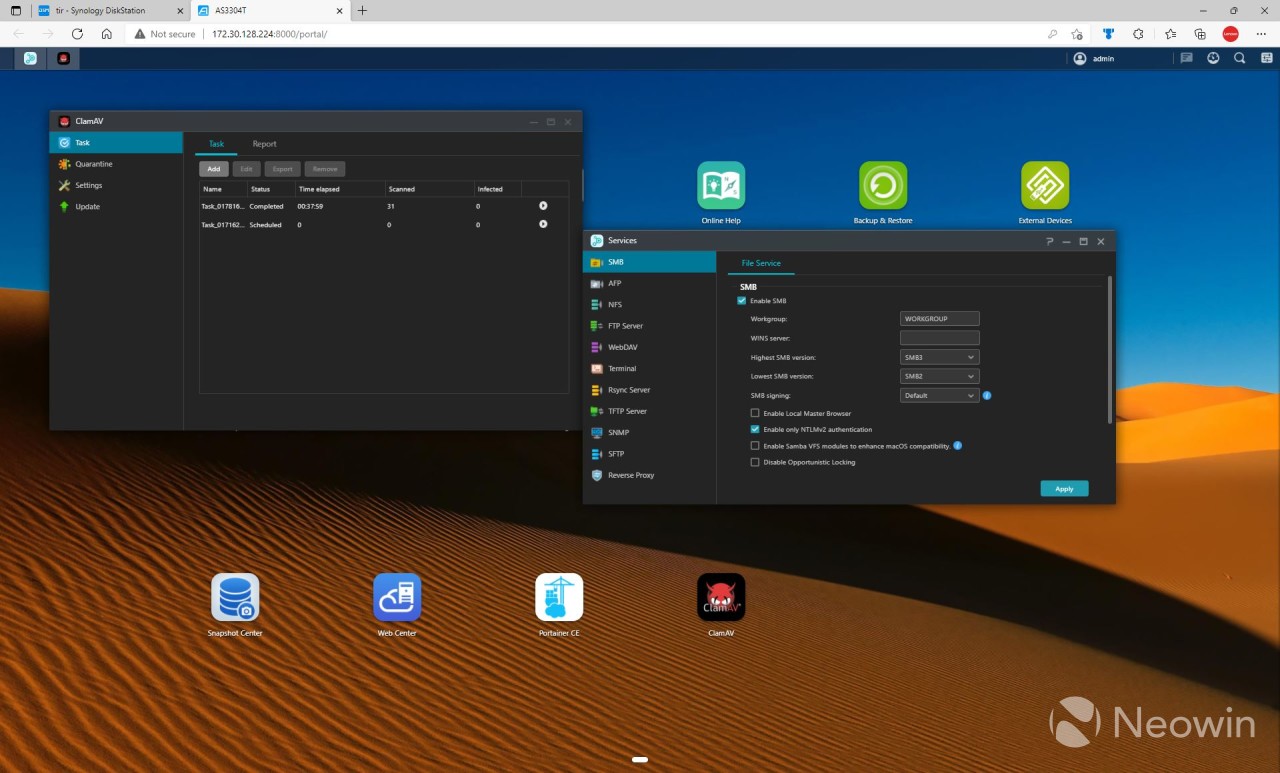Screen dimensions: 1280x773
Task: Toggle Enable only NTLMv2 authentication checkbox
Action: tap(755, 429)
